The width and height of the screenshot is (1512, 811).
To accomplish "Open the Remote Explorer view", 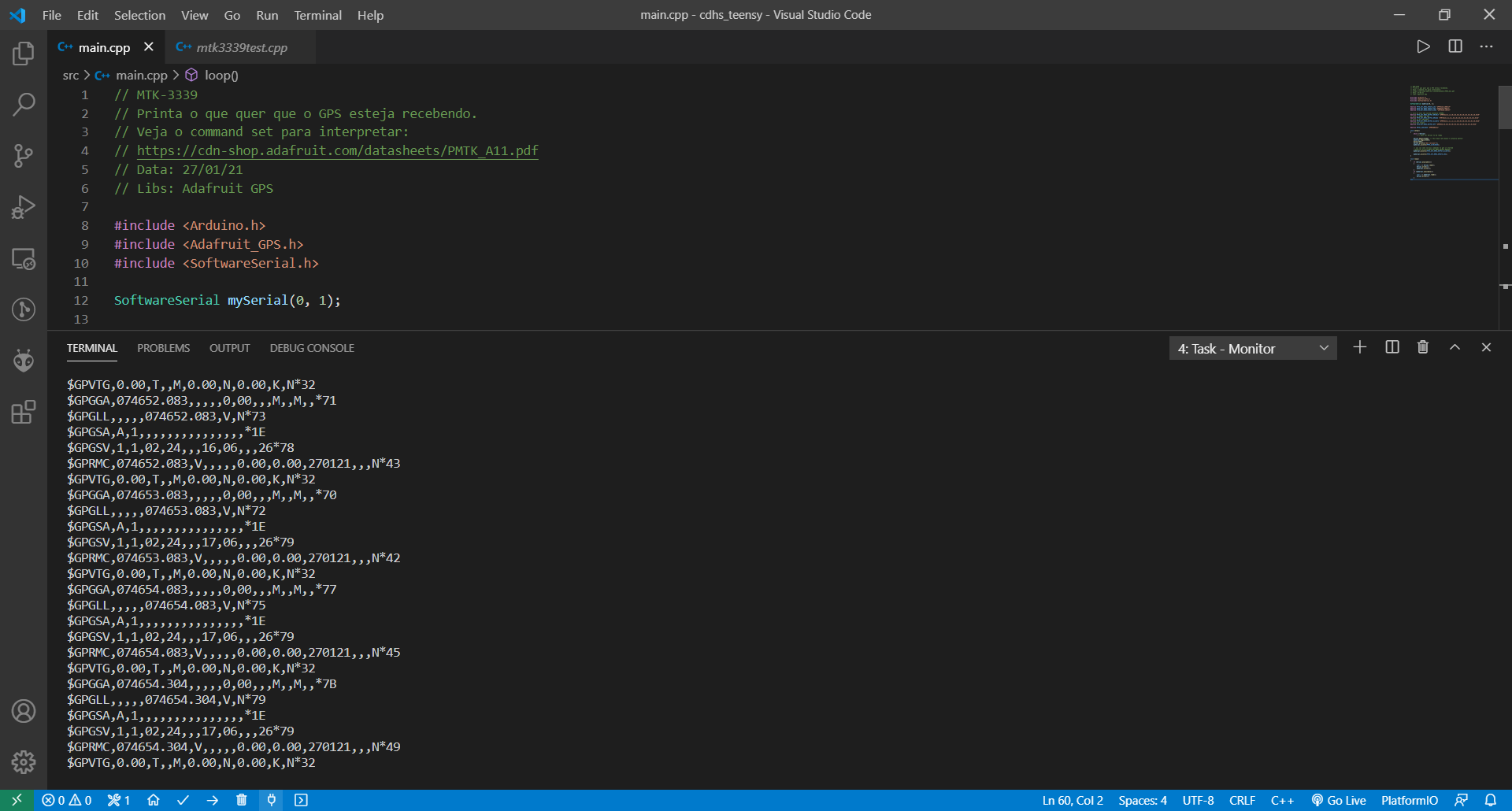I will click(x=24, y=258).
